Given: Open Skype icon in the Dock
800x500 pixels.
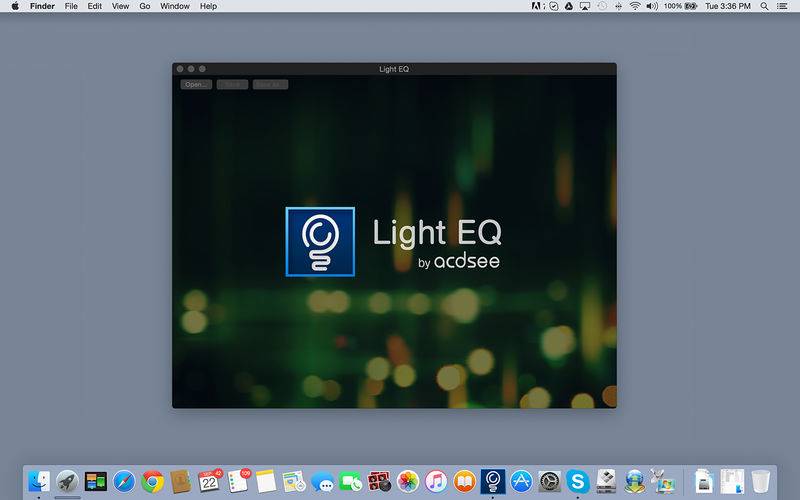Looking at the screenshot, I should coord(578,481).
